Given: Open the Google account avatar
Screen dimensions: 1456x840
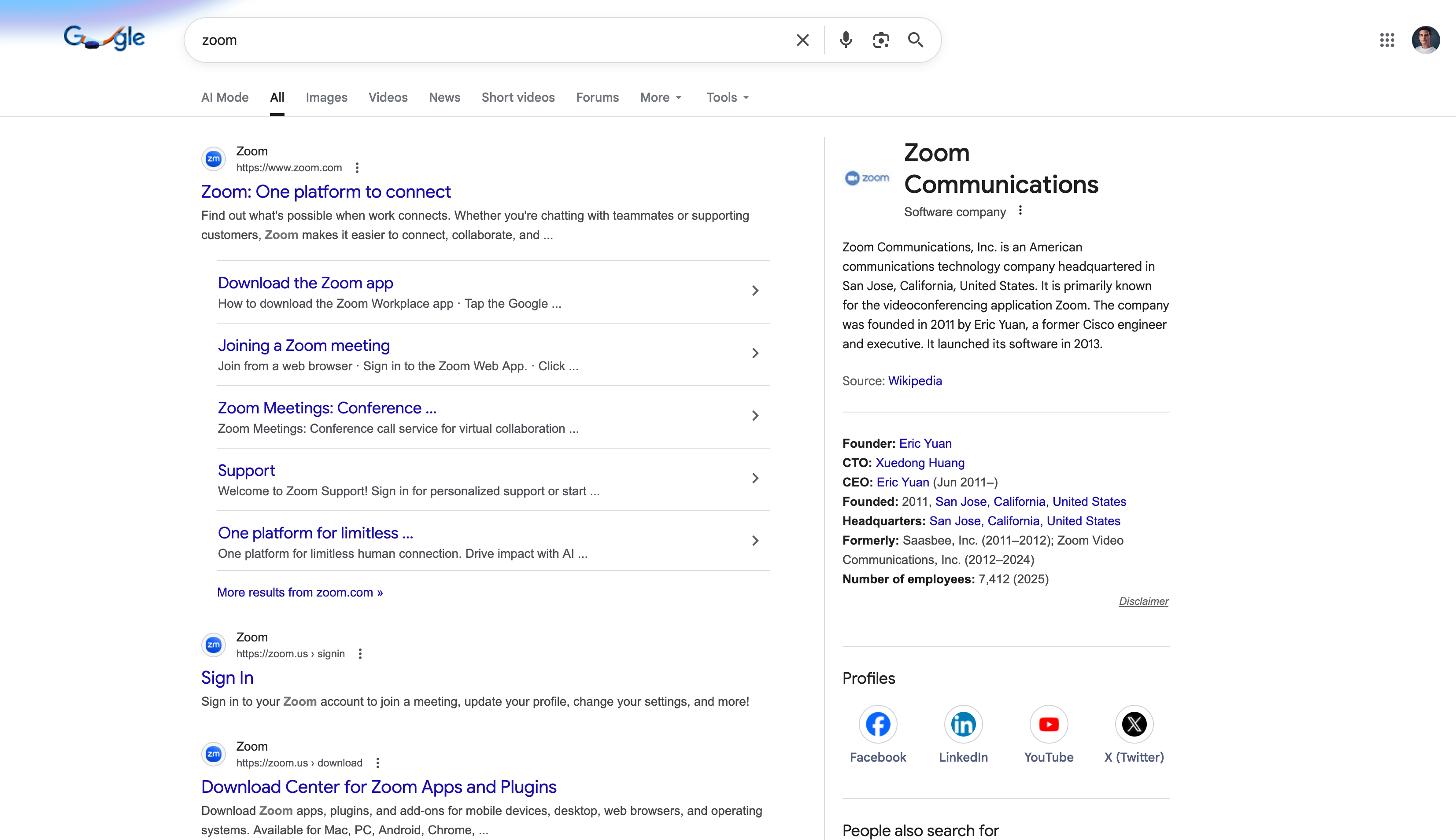Looking at the screenshot, I should tap(1425, 40).
